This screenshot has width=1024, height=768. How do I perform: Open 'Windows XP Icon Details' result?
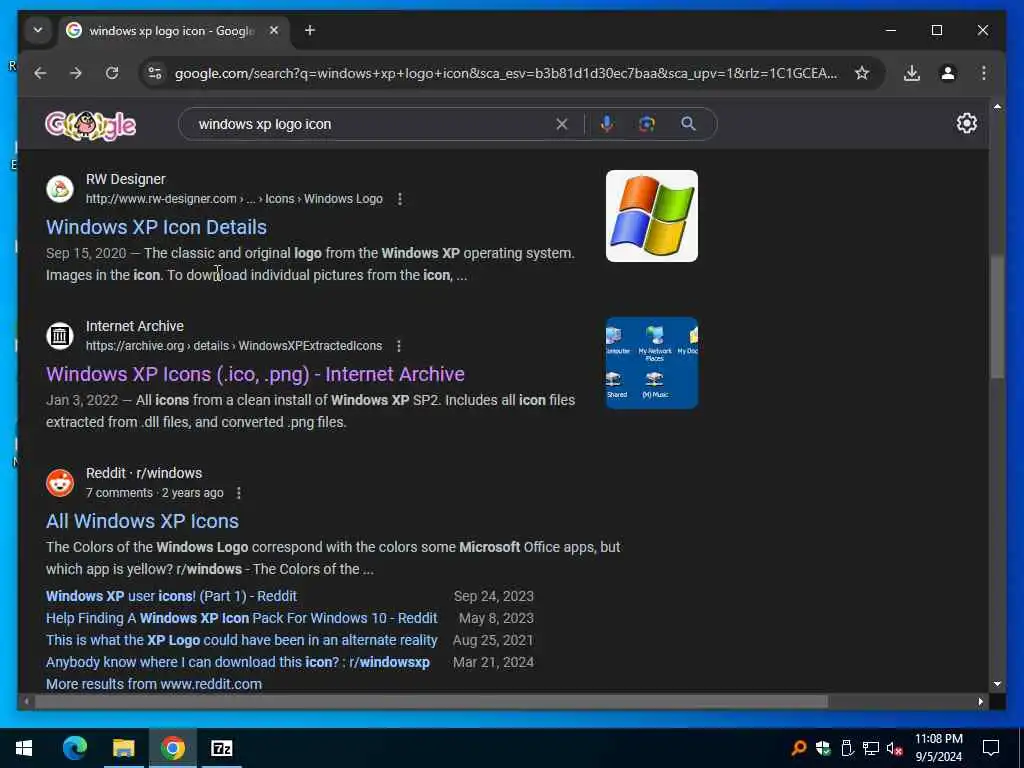click(156, 227)
